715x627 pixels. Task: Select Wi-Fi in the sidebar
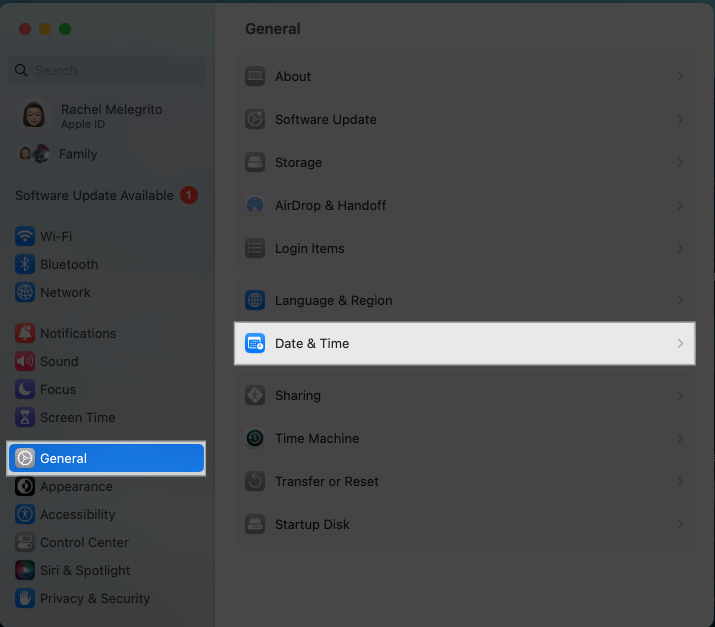(x=106, y=236)
